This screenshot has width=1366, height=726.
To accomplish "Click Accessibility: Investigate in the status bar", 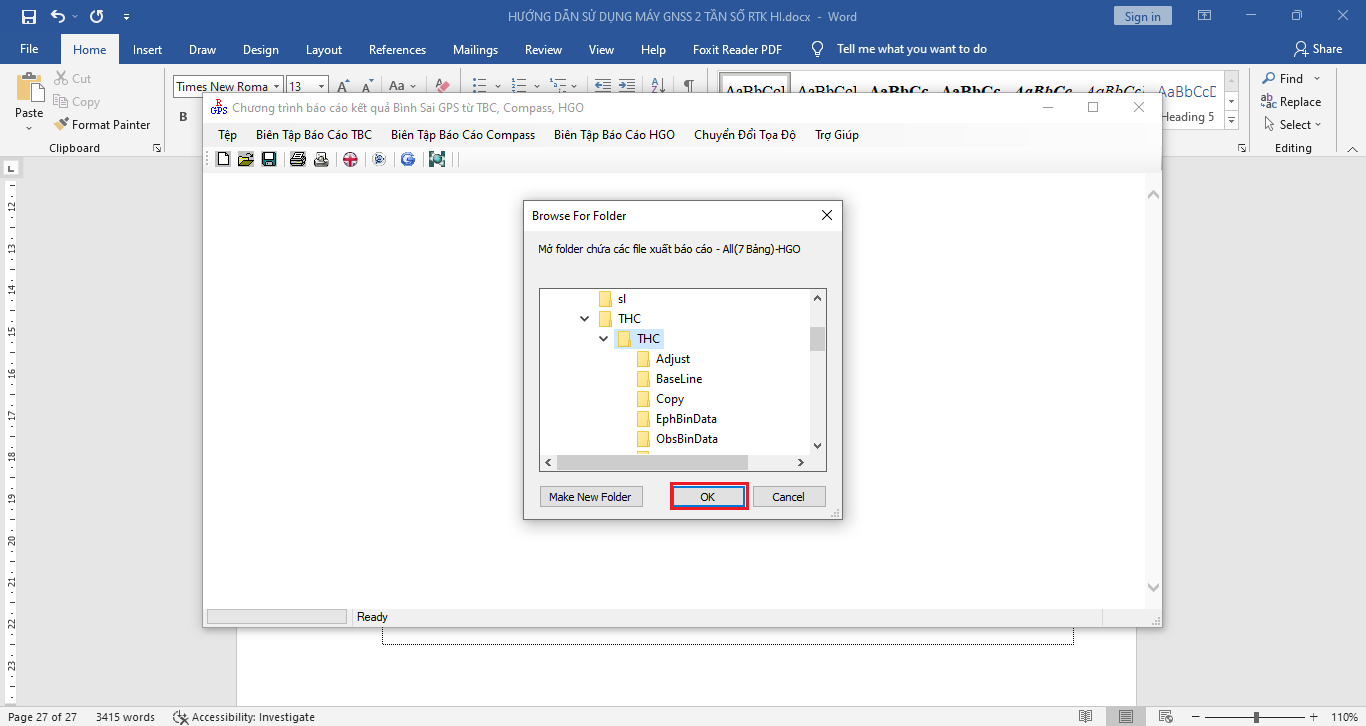I will 244,717.
